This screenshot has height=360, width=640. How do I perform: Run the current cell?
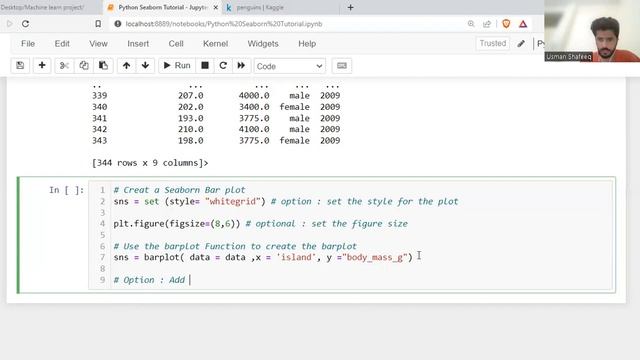click(x=177, y=65)
